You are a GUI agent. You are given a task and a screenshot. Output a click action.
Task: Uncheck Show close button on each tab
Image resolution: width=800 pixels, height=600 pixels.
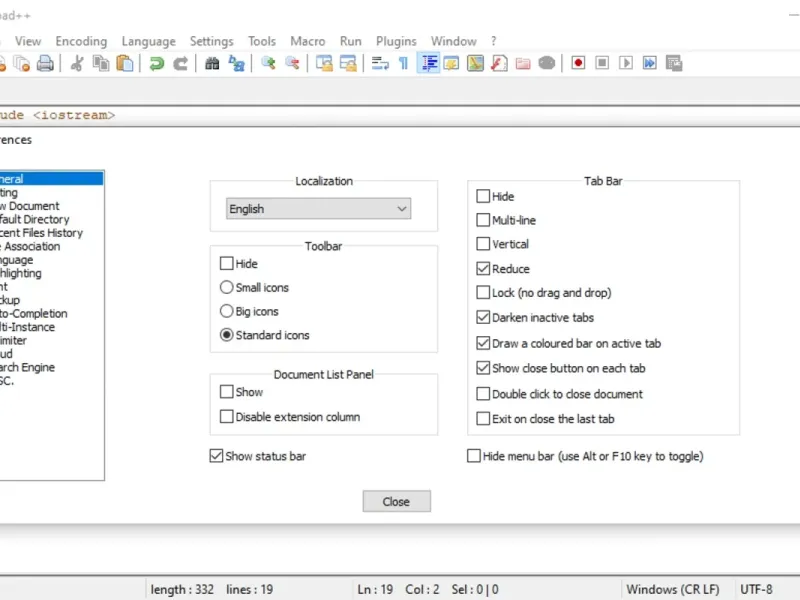[483, 368]
